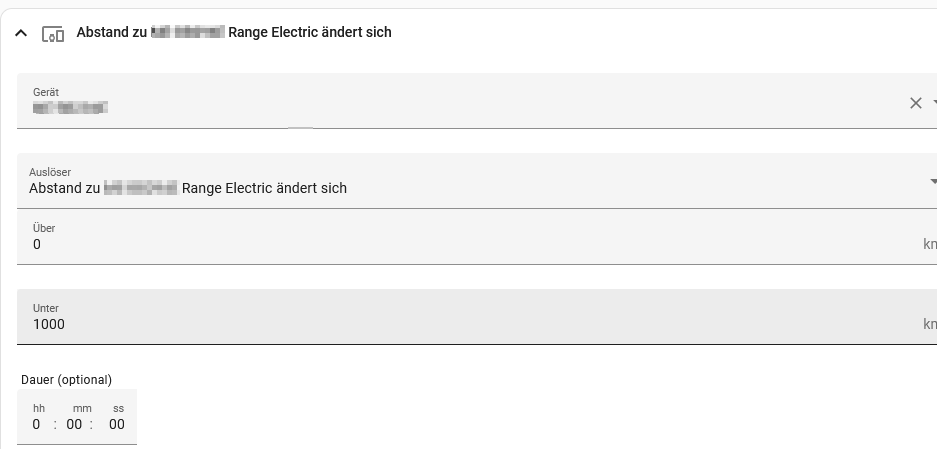Click the km unit in Über row
This screenshot has height=449, width=937.
pos(929,244)
